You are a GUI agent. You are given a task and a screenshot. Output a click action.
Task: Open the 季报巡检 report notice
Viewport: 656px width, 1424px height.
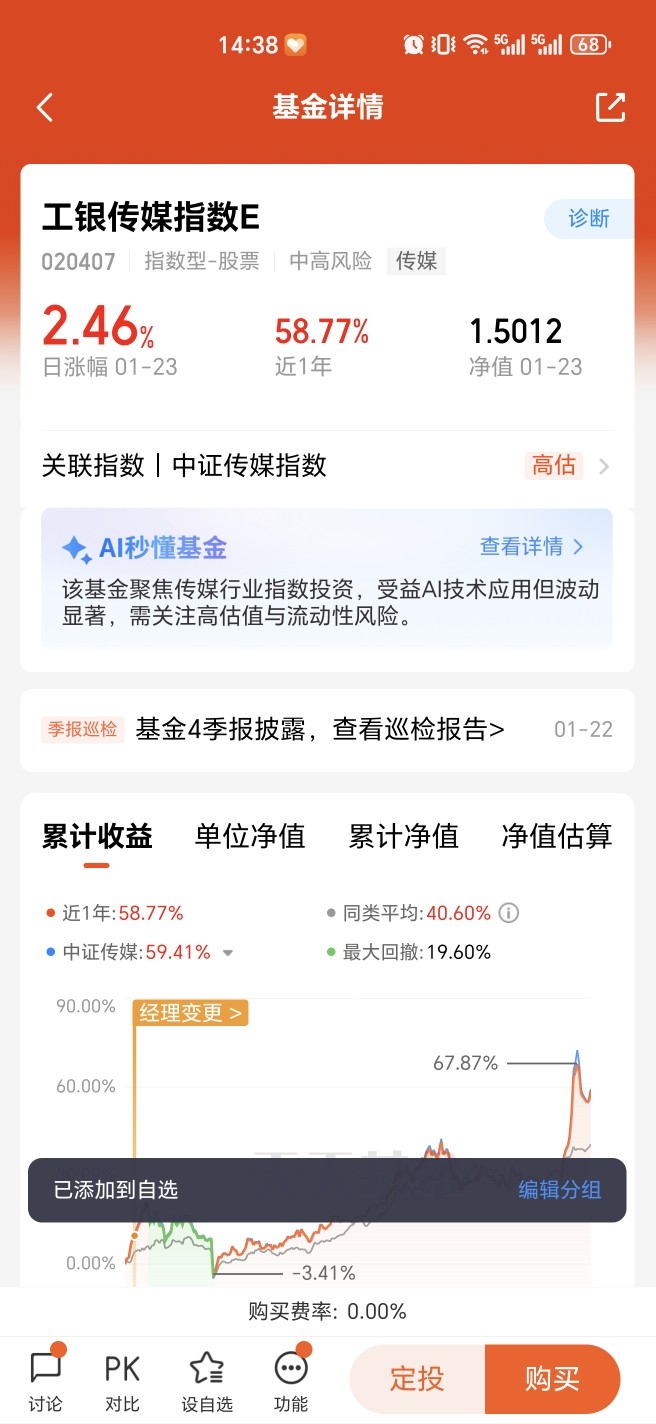click(x=327, y=730)
